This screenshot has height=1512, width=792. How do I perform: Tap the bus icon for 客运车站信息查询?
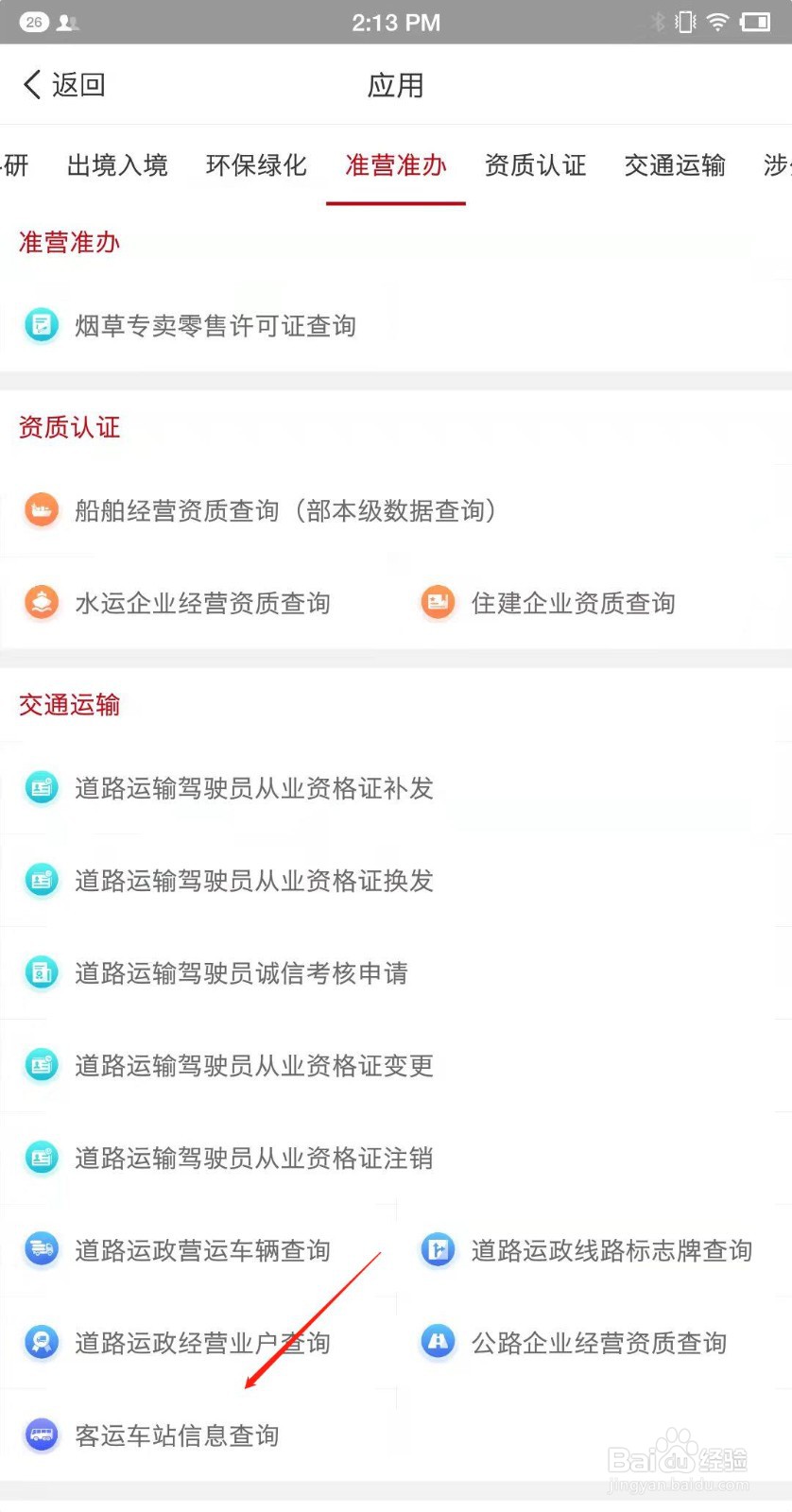[41, 1435]
